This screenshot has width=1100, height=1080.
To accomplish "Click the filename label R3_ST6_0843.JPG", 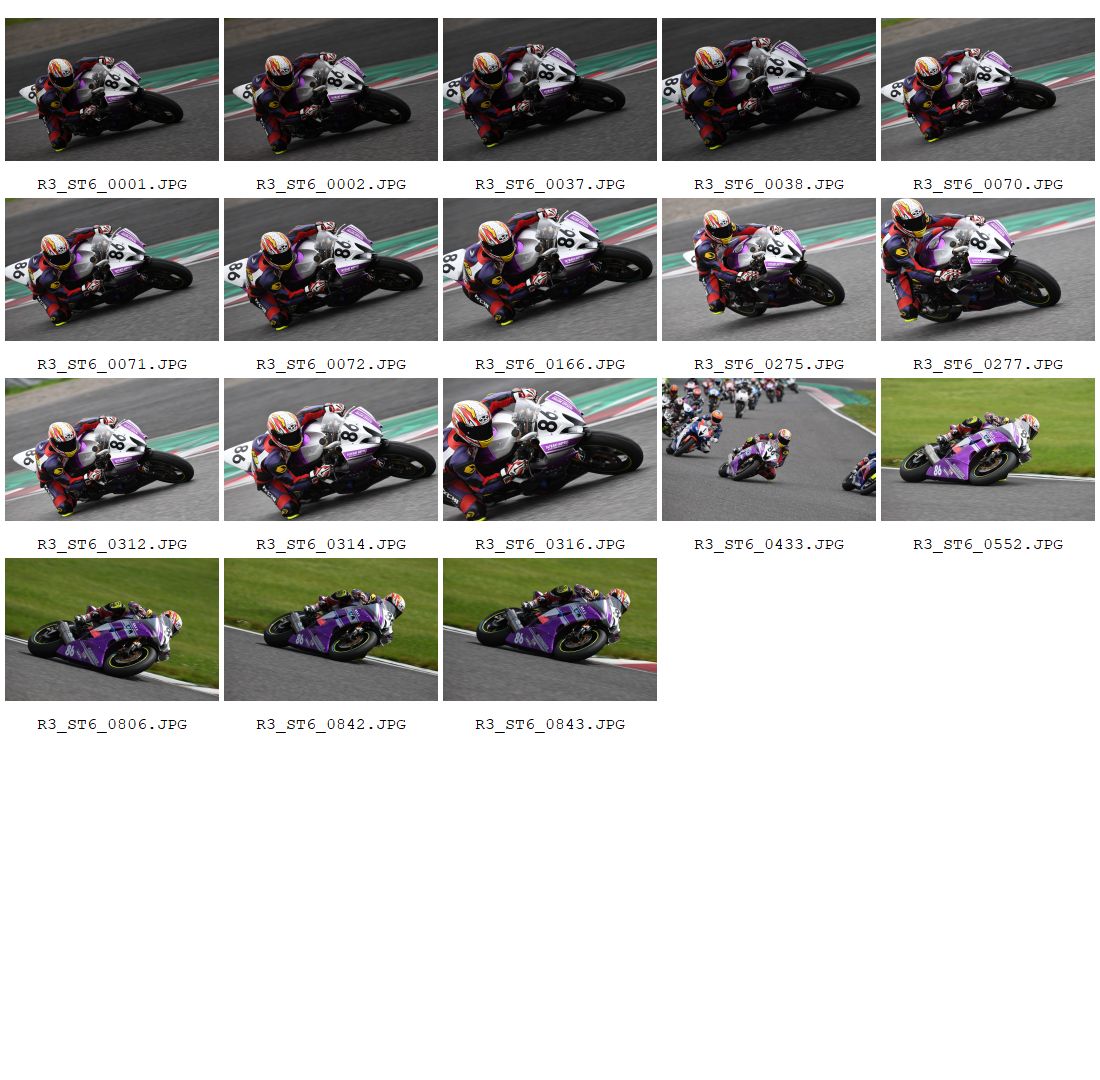I will (x=549, y=724).
